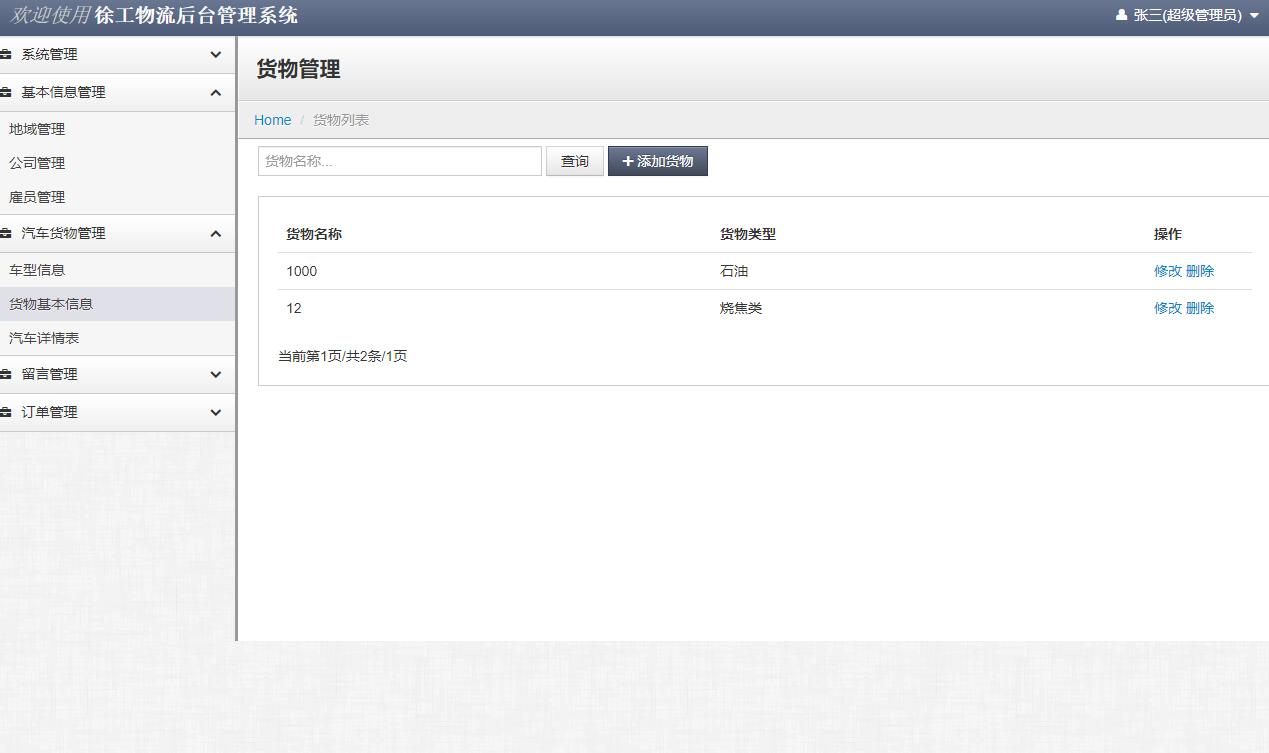Click 删除 for the 烧焦类 cargo row
Screen dimensions: 1269x753
tap(1199, 307)
